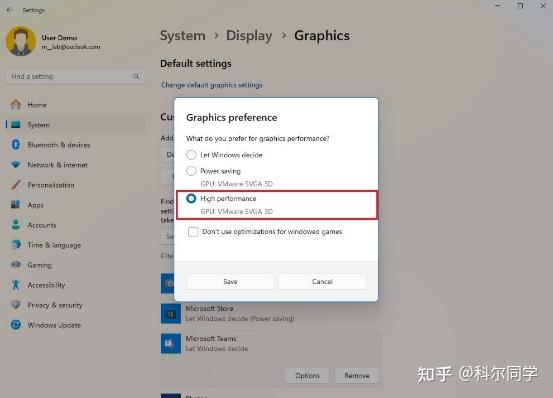This screenshot has width=553, height=398.
Task: Open the Home settings page
Action: tap(75, 105)
